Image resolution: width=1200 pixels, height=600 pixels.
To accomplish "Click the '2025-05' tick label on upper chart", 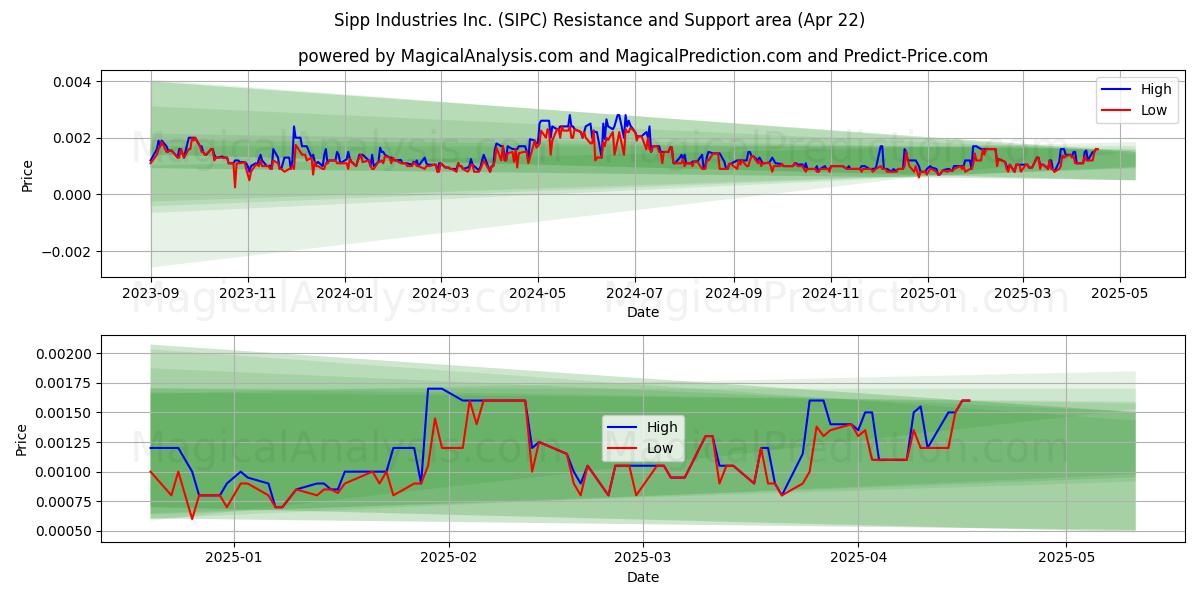I will [x=1119, y=295].
